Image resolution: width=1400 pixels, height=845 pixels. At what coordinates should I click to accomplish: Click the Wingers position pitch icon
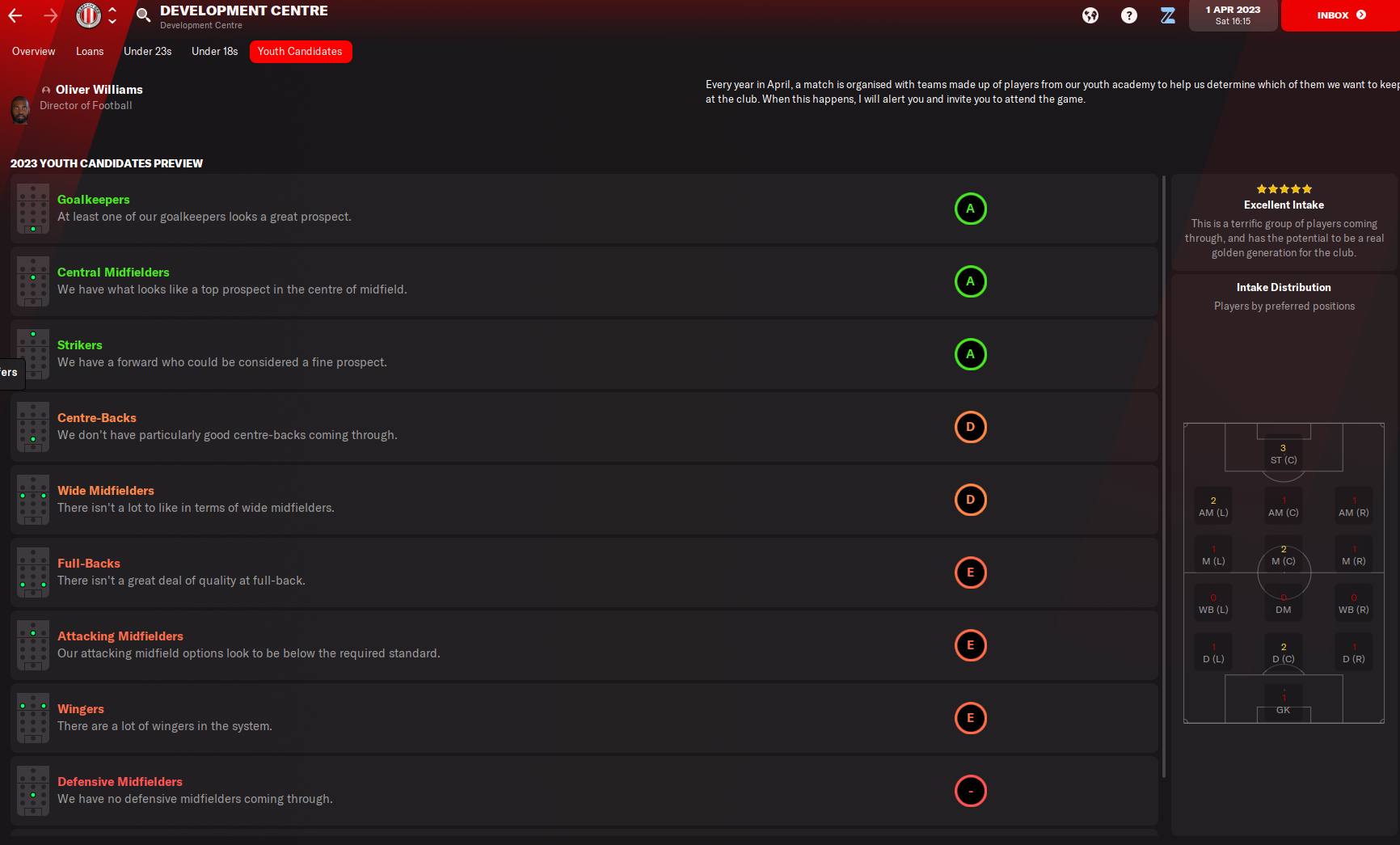click(33, 718)
